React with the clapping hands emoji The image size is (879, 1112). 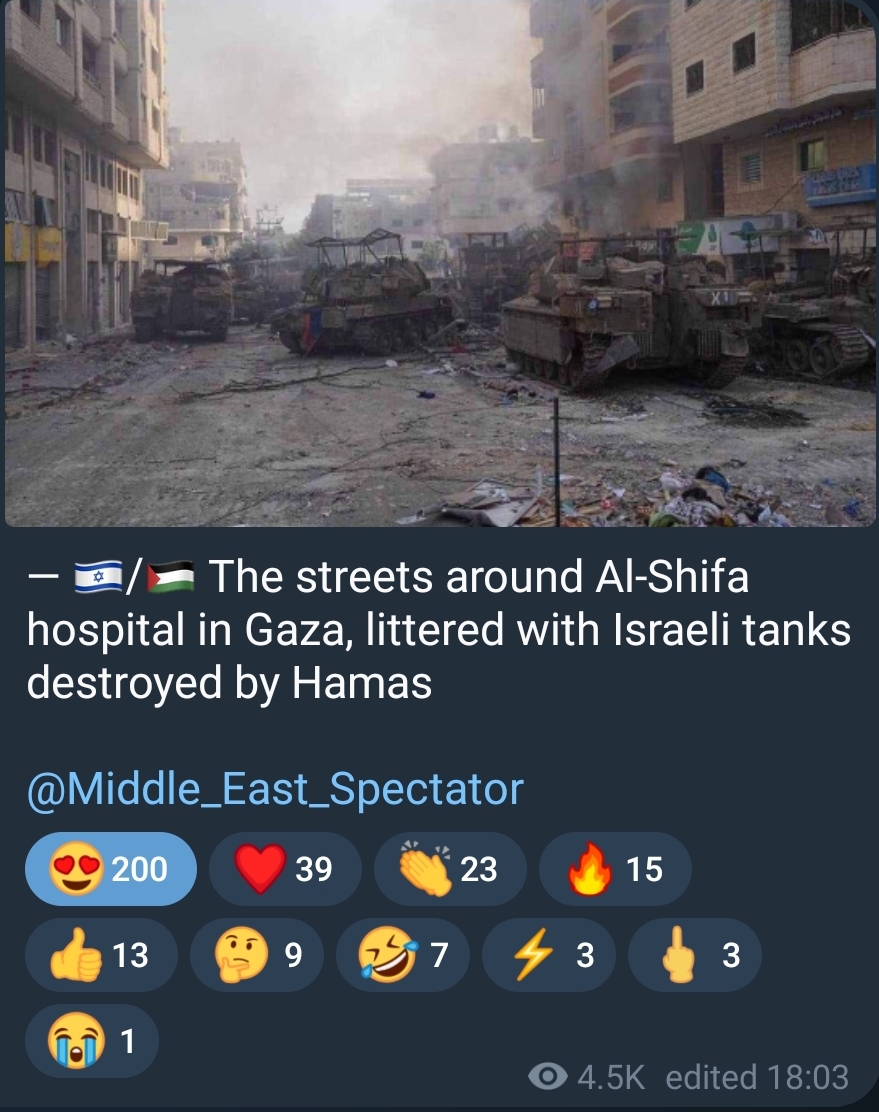click(x=450, y=869)
